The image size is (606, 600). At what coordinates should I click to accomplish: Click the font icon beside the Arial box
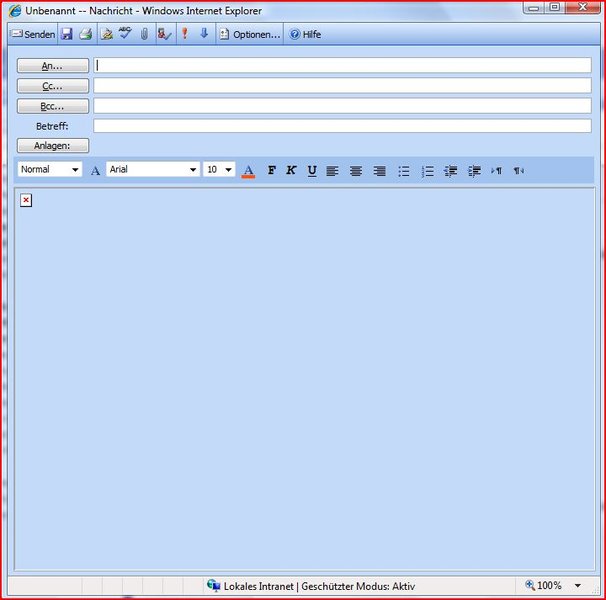tap(95, 170)
